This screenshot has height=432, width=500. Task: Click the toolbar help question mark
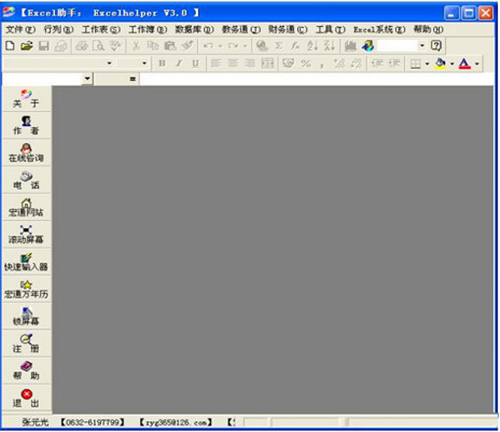(x=436, y=45)
